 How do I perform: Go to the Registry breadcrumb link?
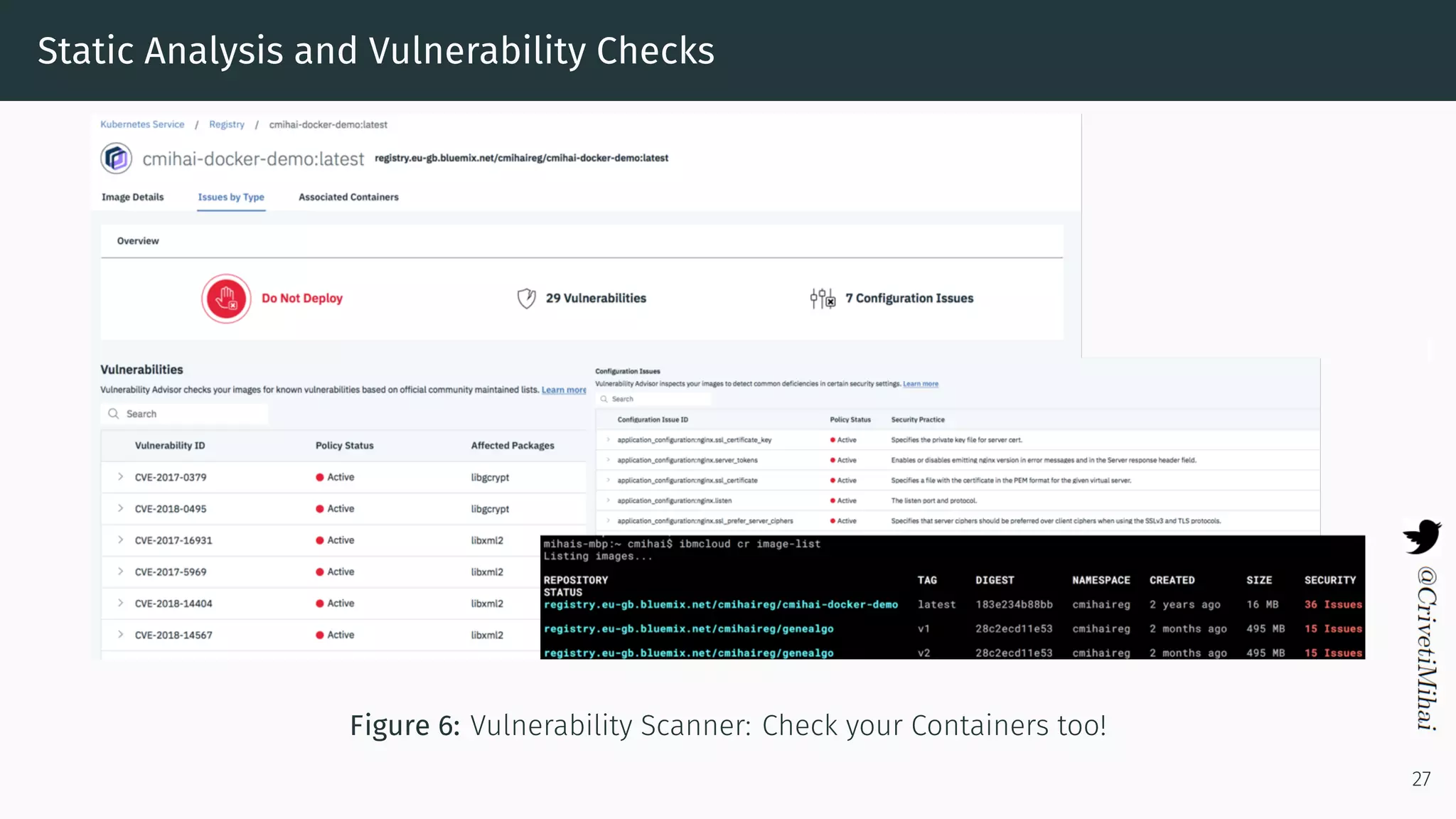point(227,124)
